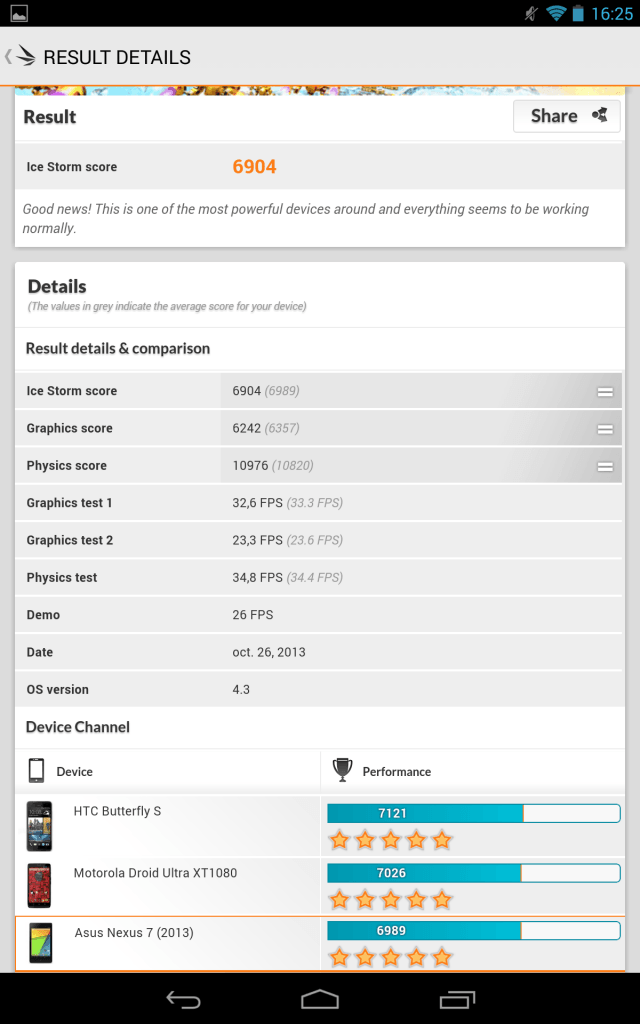
Task: Click the Share button
Action: pos(567,116)
